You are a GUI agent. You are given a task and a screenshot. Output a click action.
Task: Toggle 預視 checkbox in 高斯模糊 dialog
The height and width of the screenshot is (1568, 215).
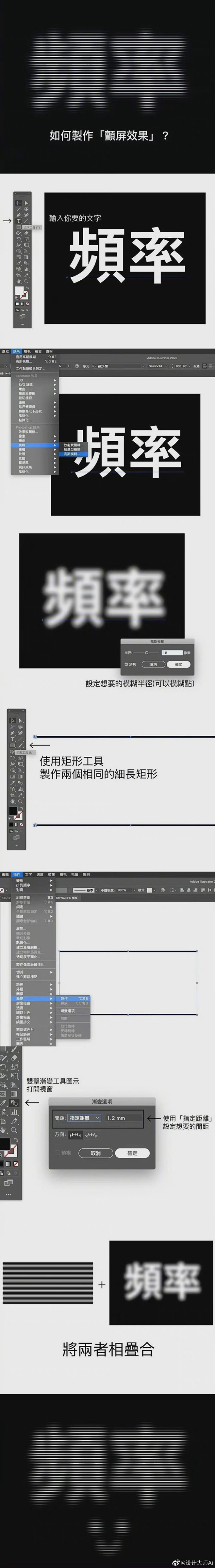126,664
